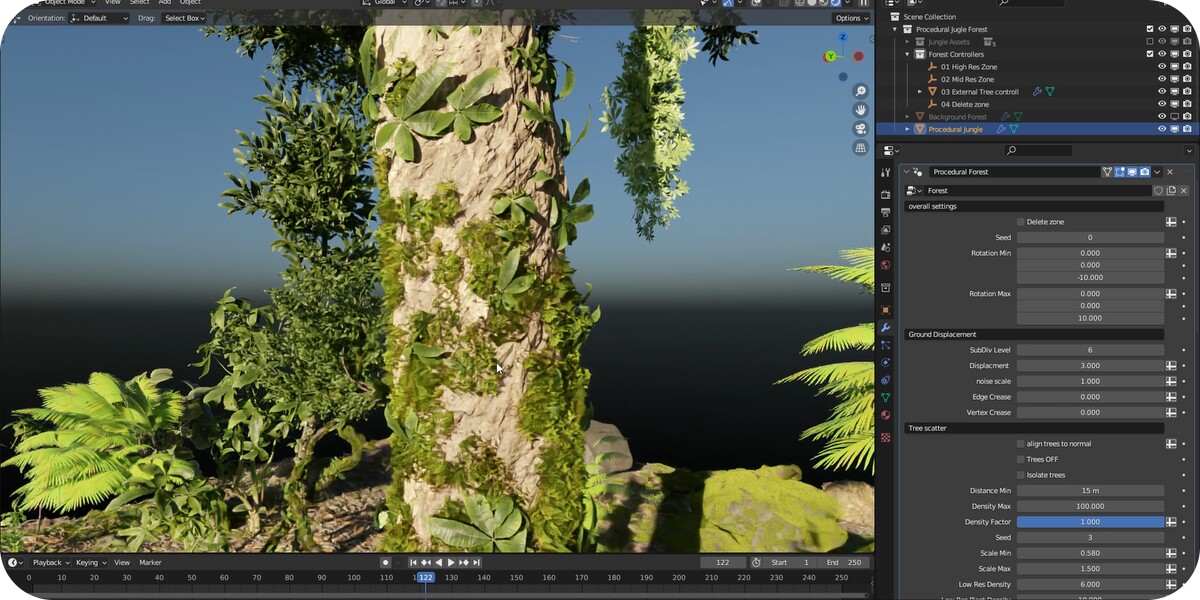The image size is (1200, 600).
Task: Click the Density Factor value slider
Action: coord(1090,522)
